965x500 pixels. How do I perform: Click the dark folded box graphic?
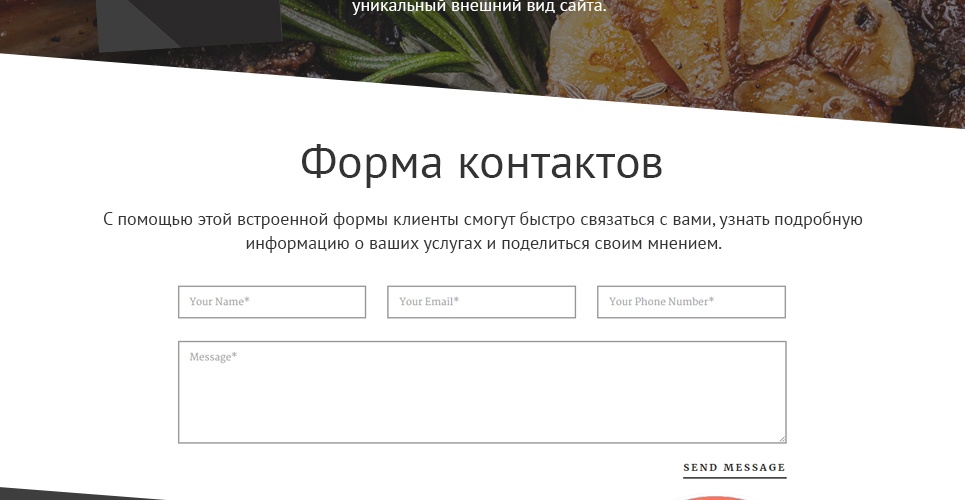[x=188, y=23]
